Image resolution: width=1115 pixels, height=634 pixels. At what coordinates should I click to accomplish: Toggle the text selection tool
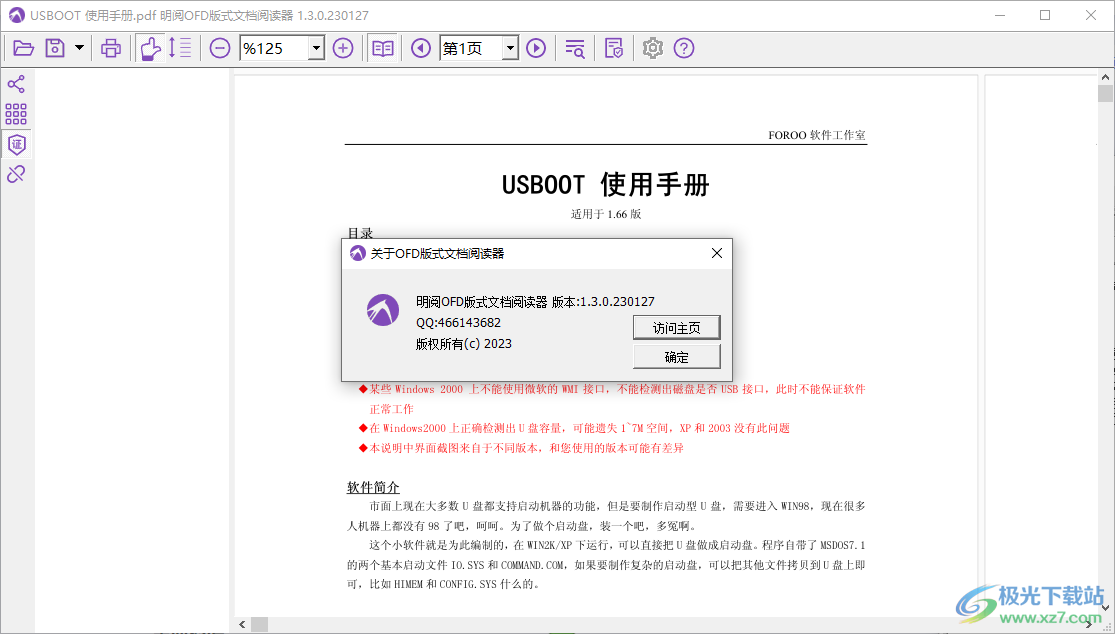pos(180,48)
